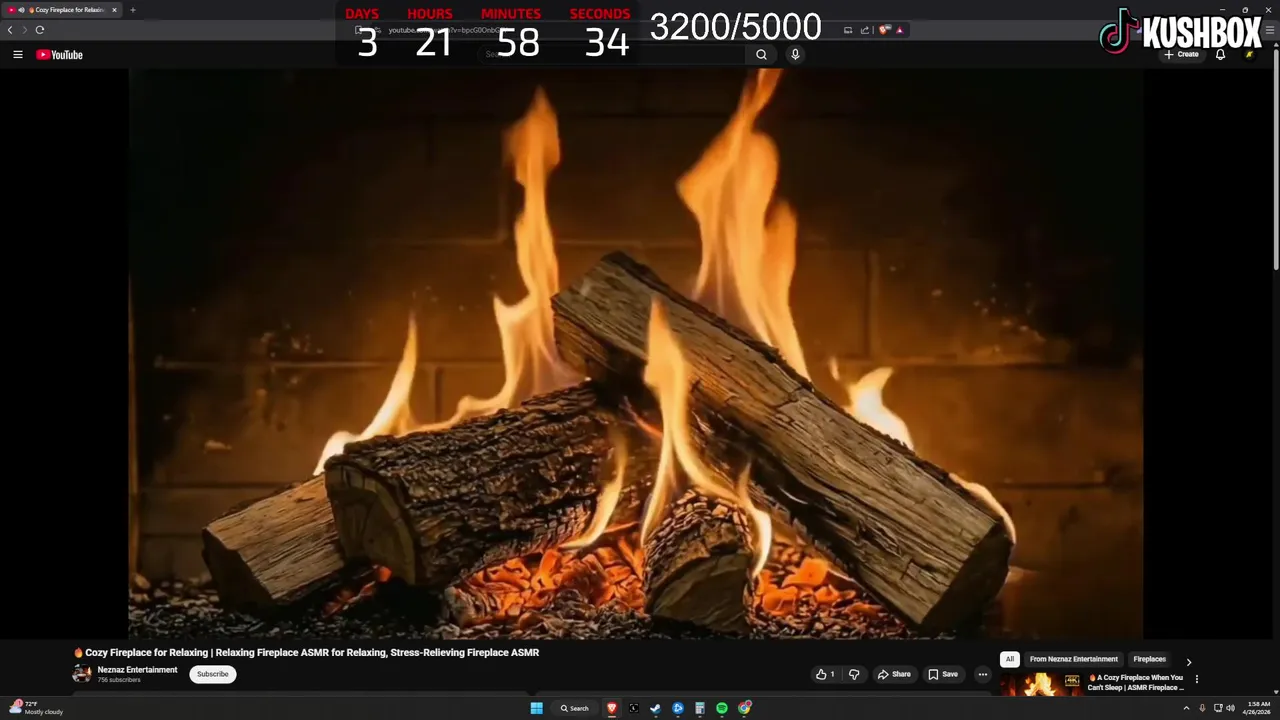The height and width of the screenshot is (720, 1280).
Task: Open the Create video menu
Action: tap(1181, 55)
